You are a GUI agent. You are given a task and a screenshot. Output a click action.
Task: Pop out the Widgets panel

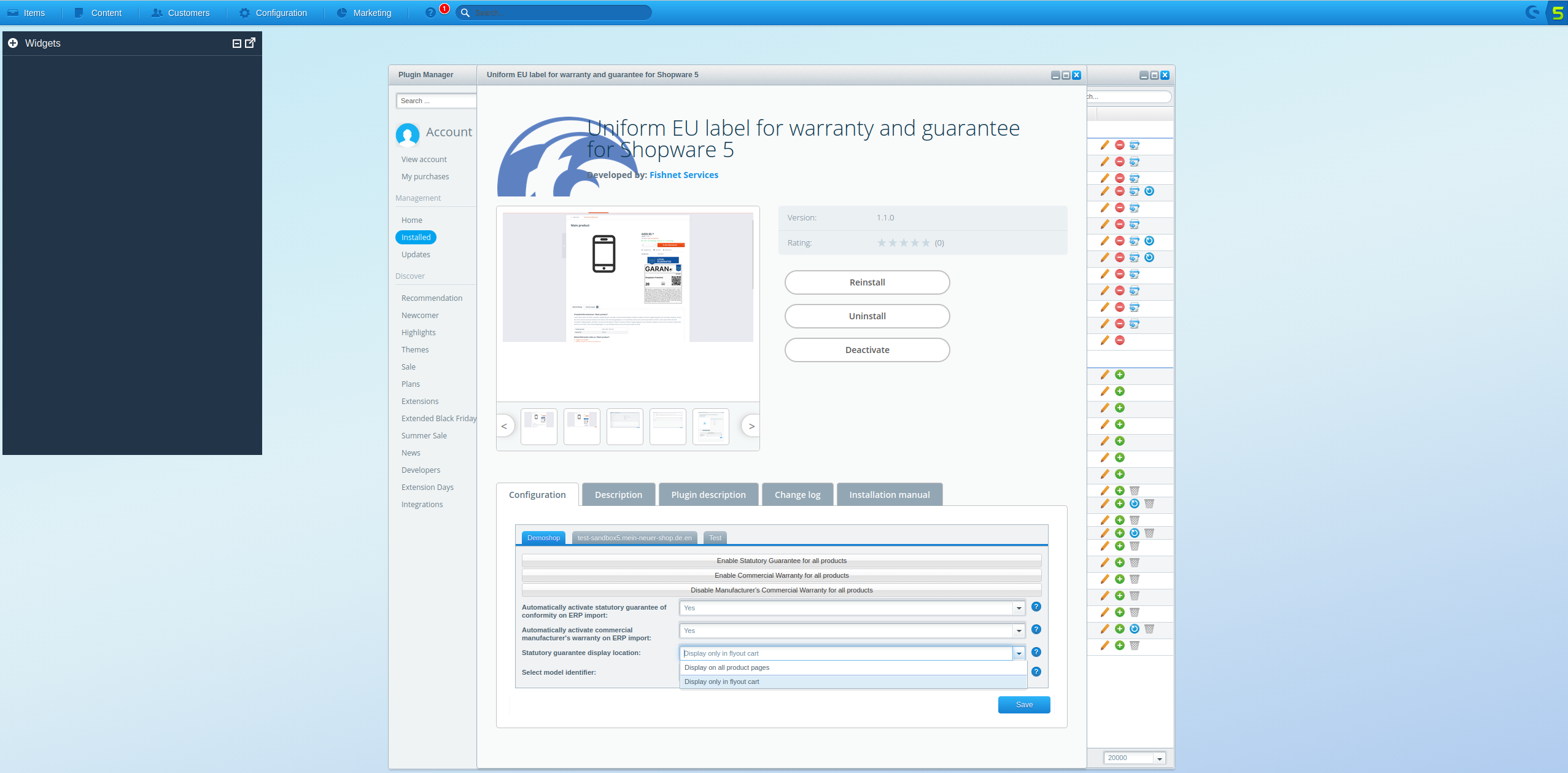pos(250,42)
